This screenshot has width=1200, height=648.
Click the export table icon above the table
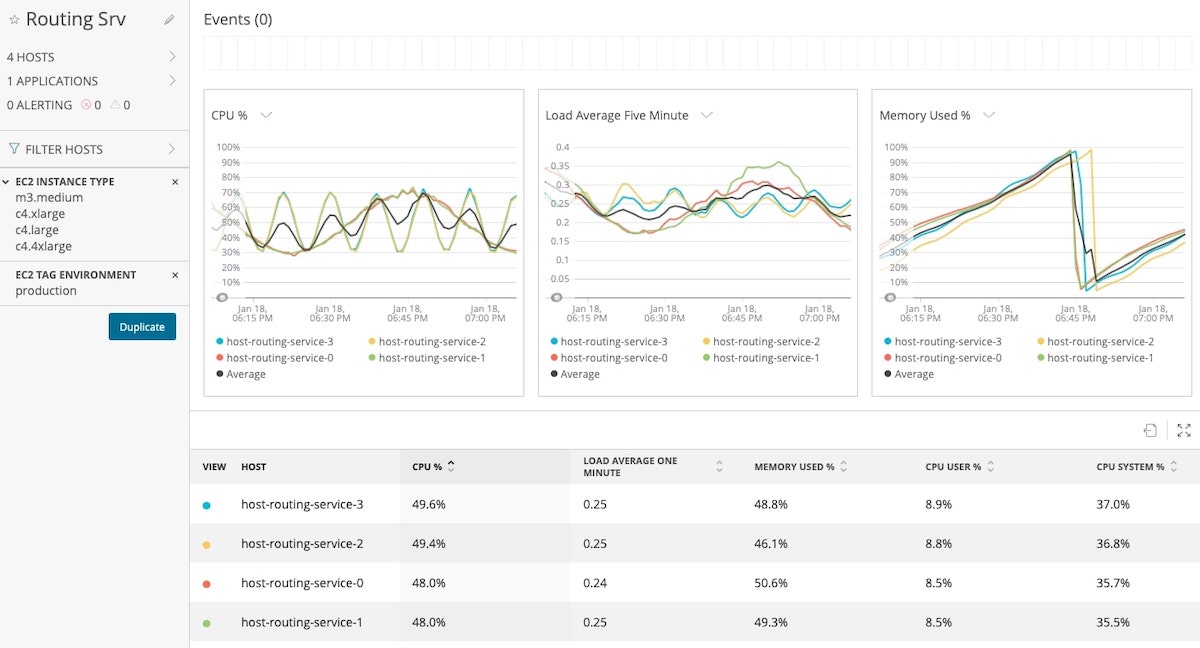[1151, 430]
